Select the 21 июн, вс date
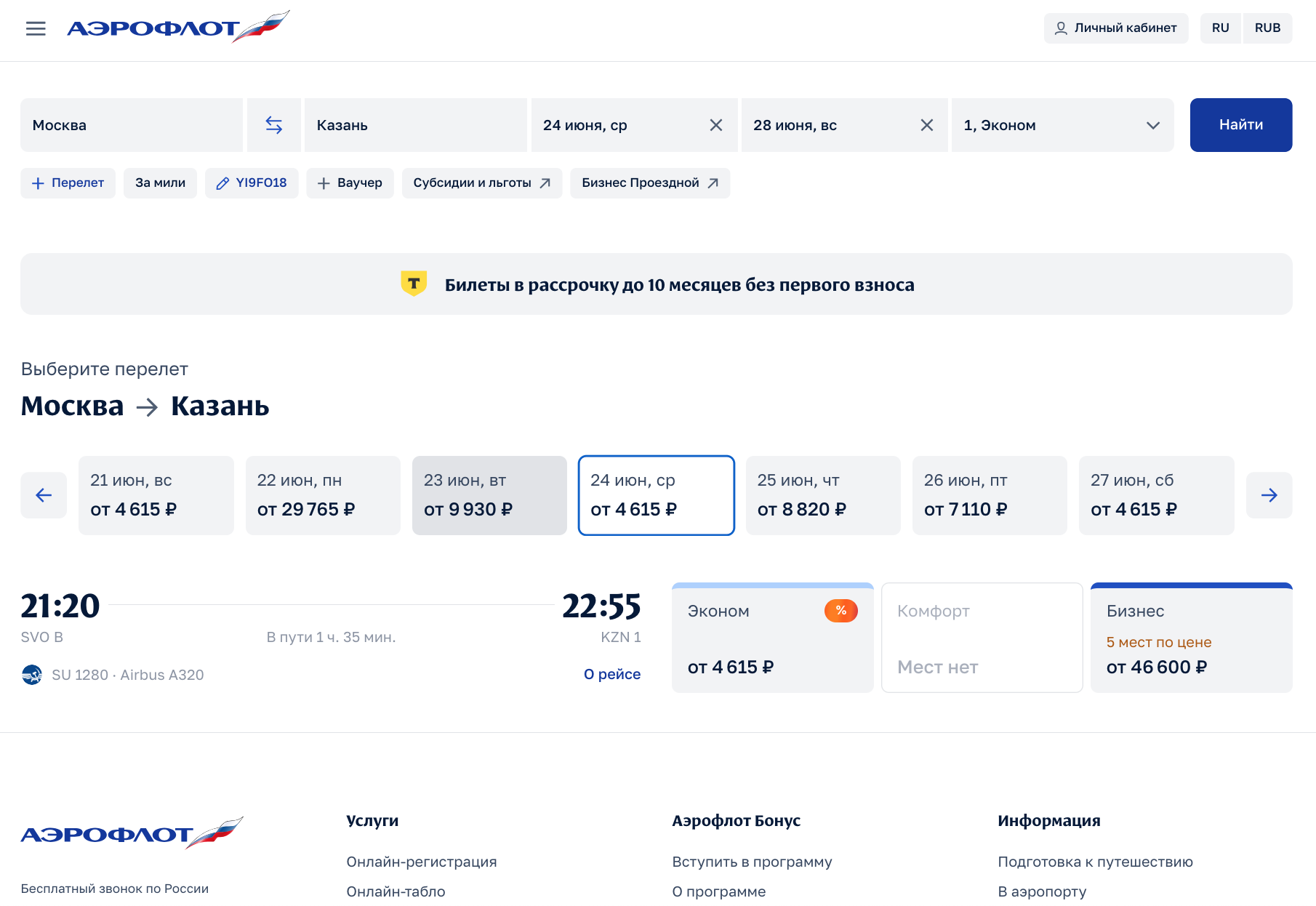The height and width of the screenshot is (906, 1316). 156,495
